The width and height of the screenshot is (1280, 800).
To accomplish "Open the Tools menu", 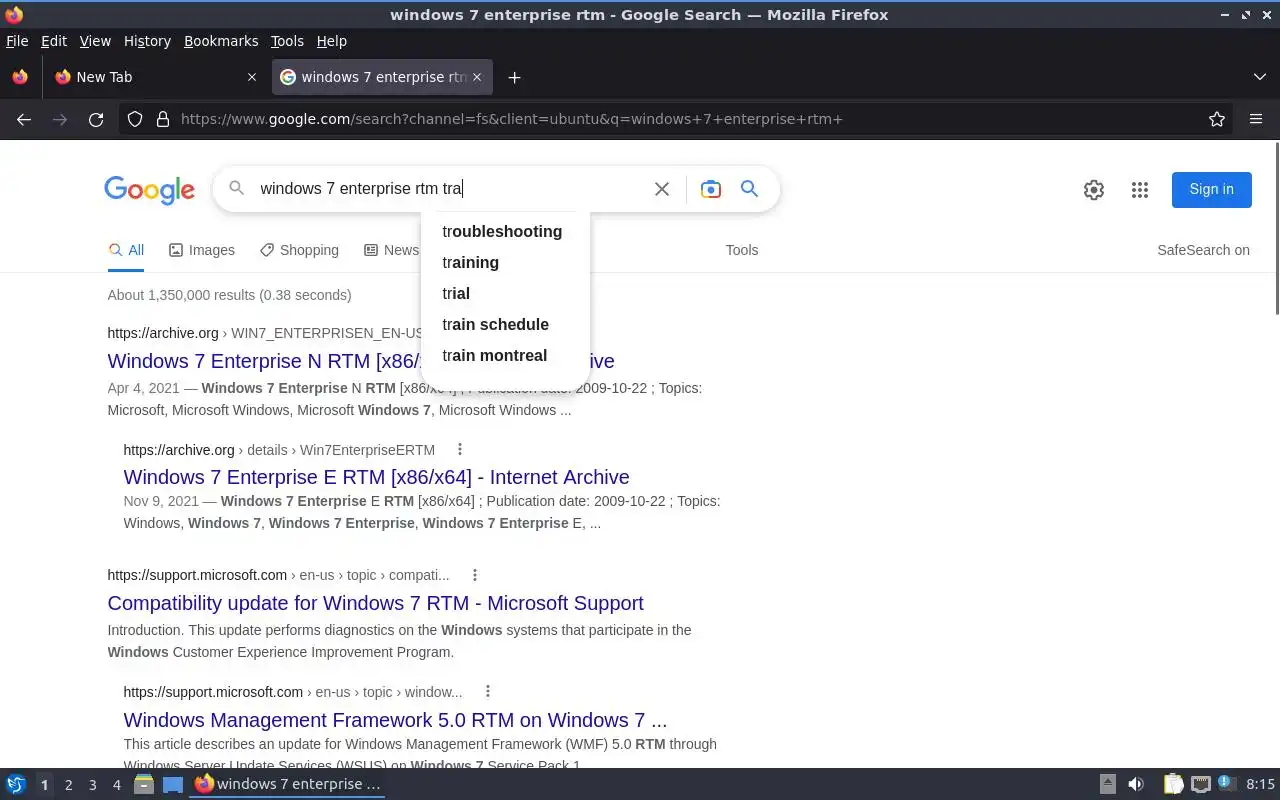I will [x=287, y=41].
